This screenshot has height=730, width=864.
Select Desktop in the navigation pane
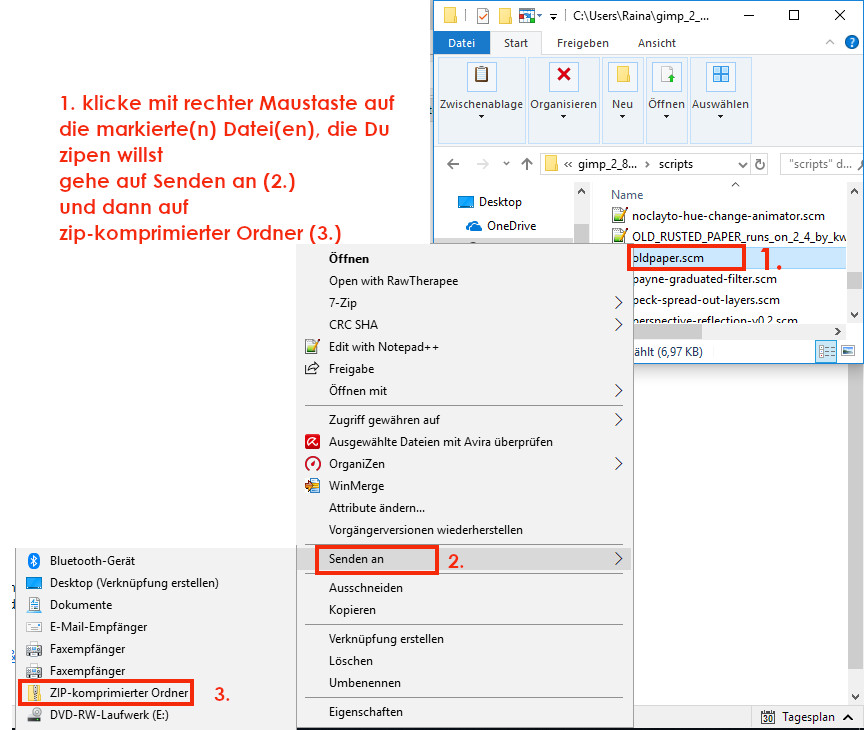click(500, 202)
